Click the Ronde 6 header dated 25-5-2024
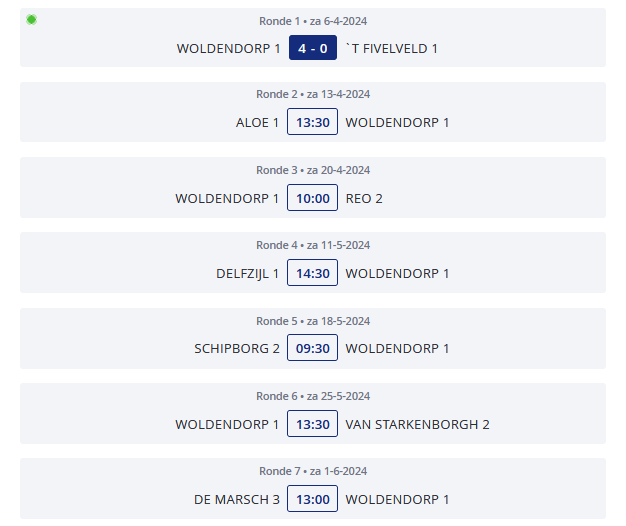The height and width of the screenshot is (526, 626). pos(313,396)
